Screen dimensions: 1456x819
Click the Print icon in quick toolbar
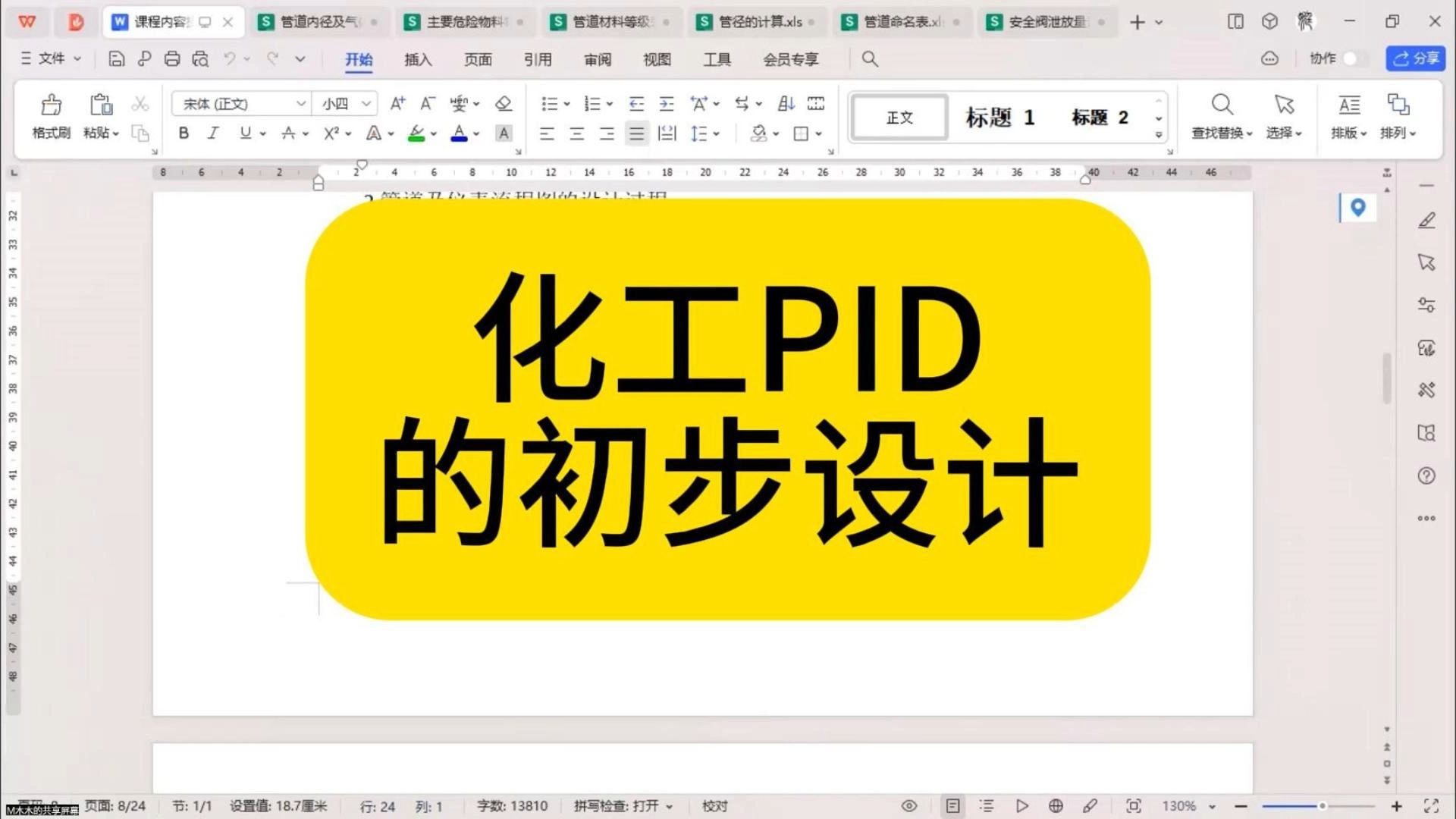[x=172, y=59]
